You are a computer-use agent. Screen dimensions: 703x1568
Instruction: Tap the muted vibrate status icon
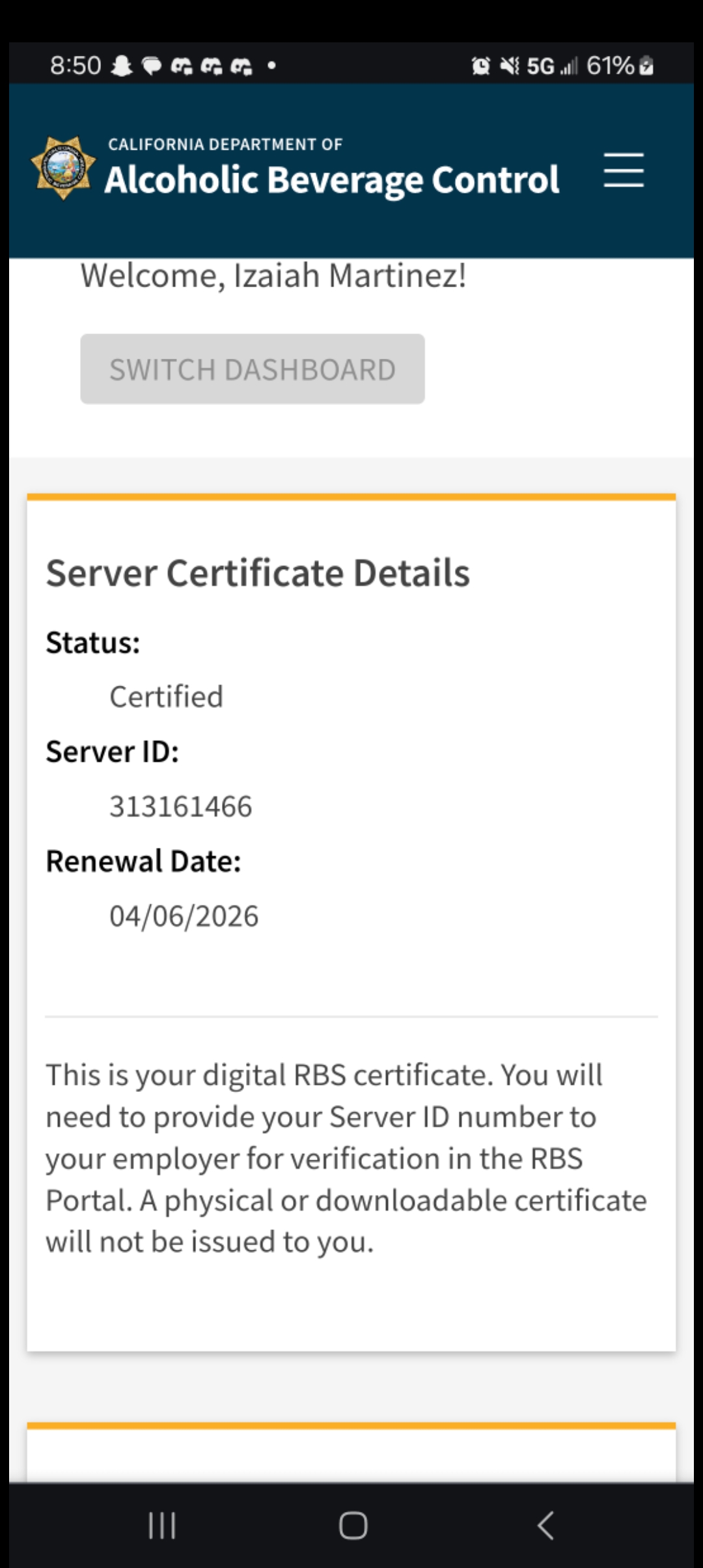[x=510, y=66]
